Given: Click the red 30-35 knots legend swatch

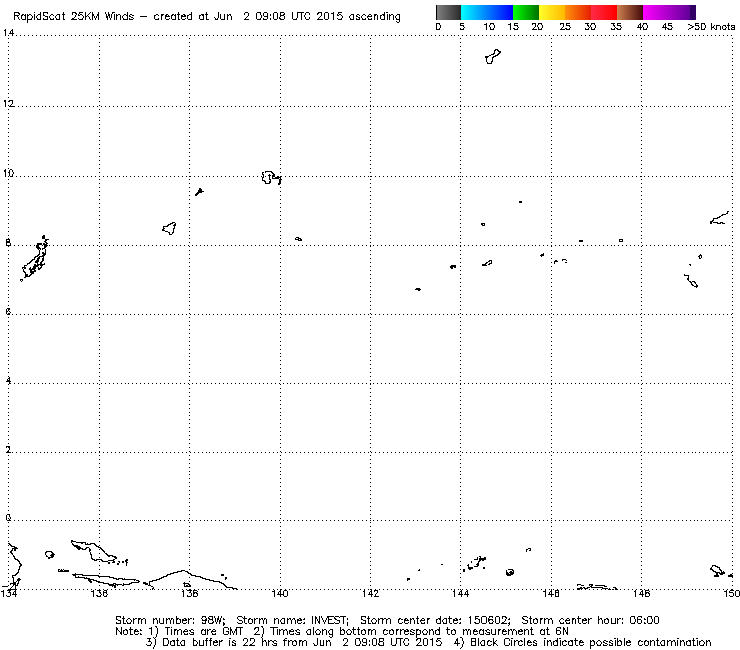Looking at the screenshot, I should [x=604, y=12].
